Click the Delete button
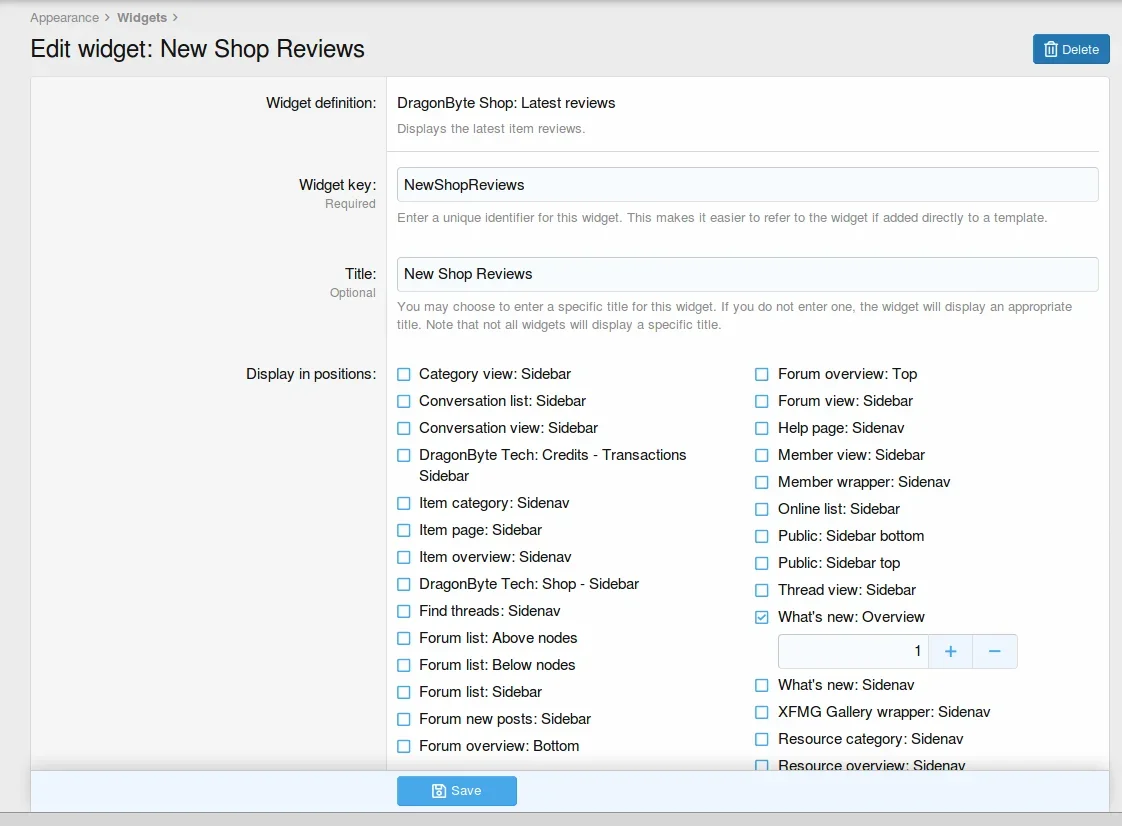1122x826 pixels. 1070,49
